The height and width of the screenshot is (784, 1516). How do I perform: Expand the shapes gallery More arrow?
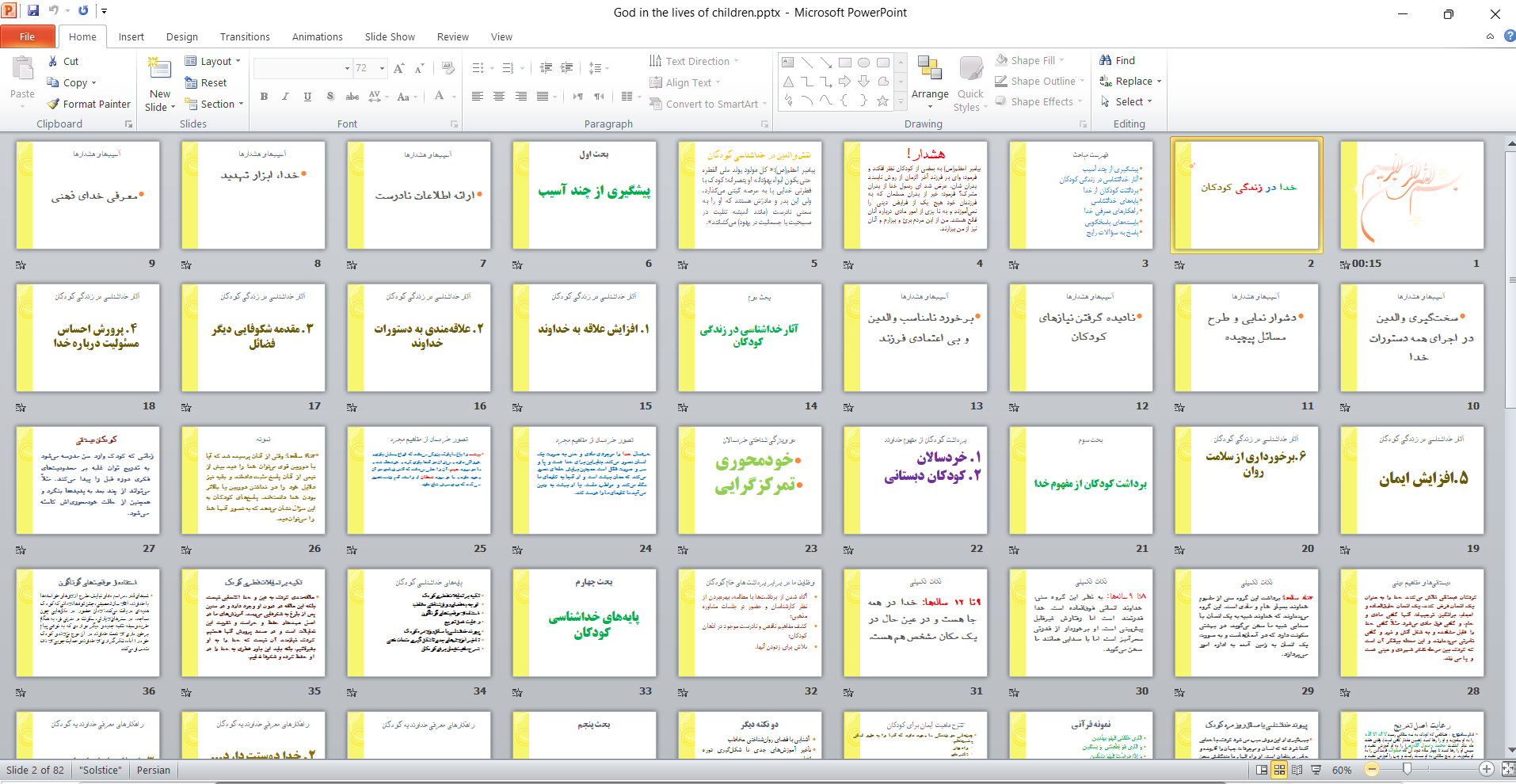tap(901, 102)
